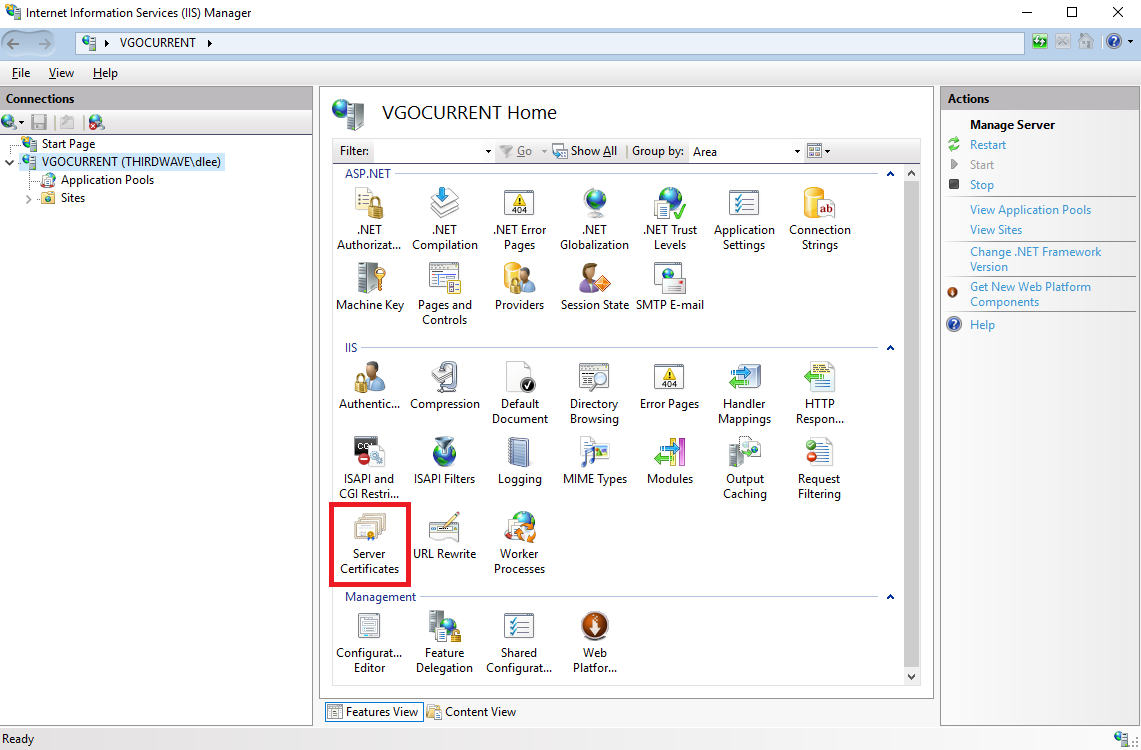This screenshot has width=1141, height=750.
Task: Open the Modules feature
Action: [669, 460]
